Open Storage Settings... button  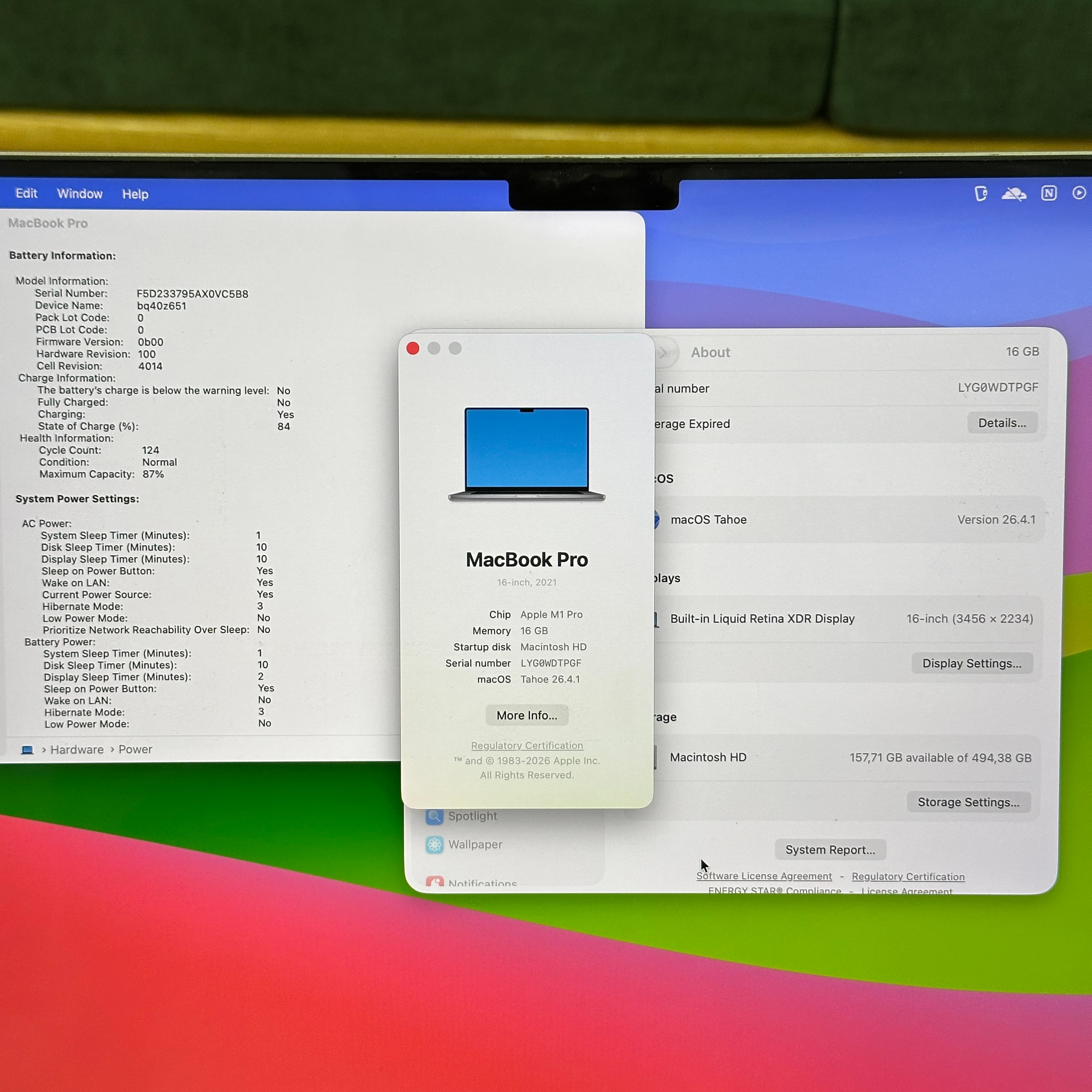[x=968, y=801]
